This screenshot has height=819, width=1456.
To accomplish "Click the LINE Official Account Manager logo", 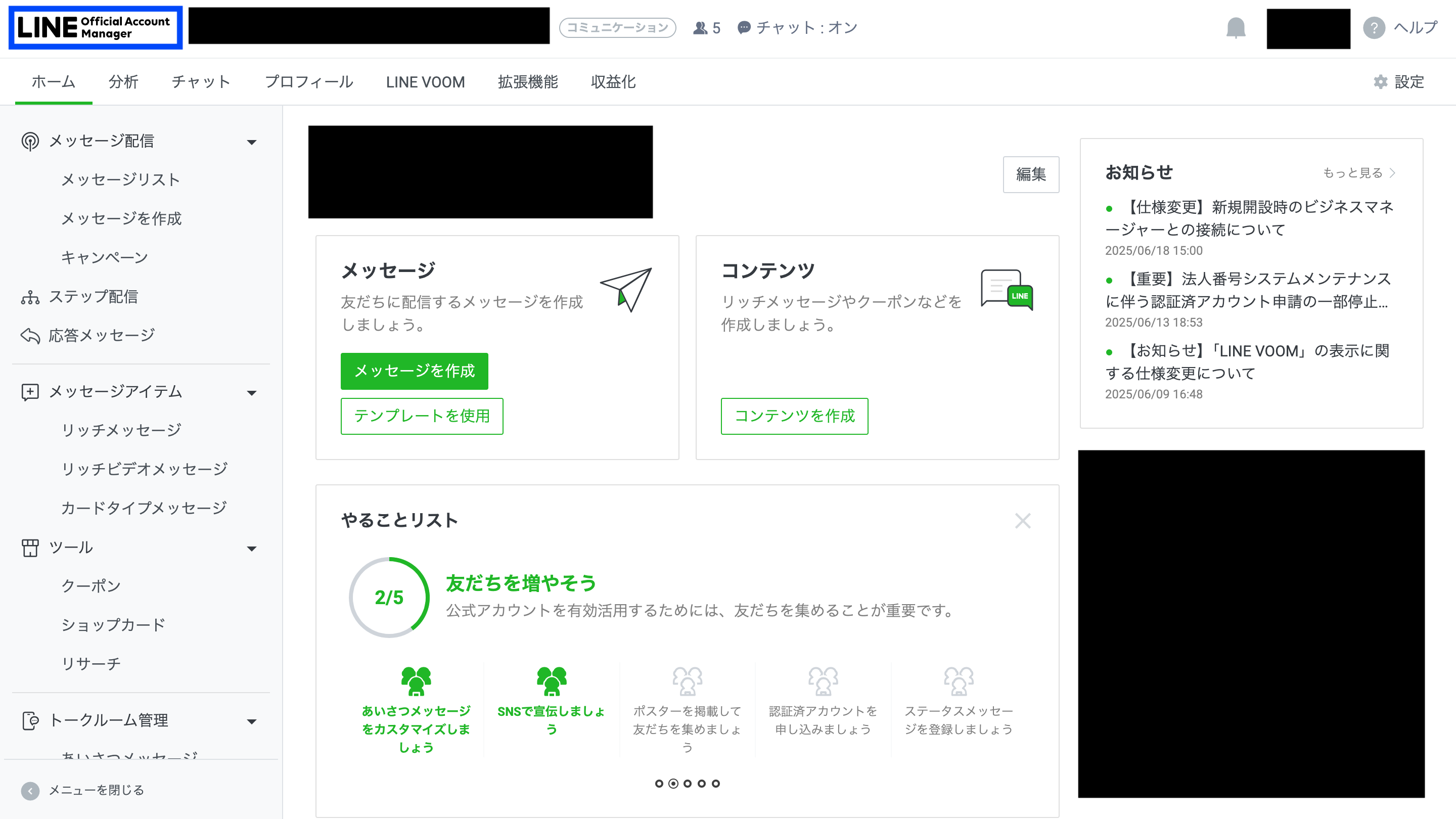I will (x=95, y=28).
